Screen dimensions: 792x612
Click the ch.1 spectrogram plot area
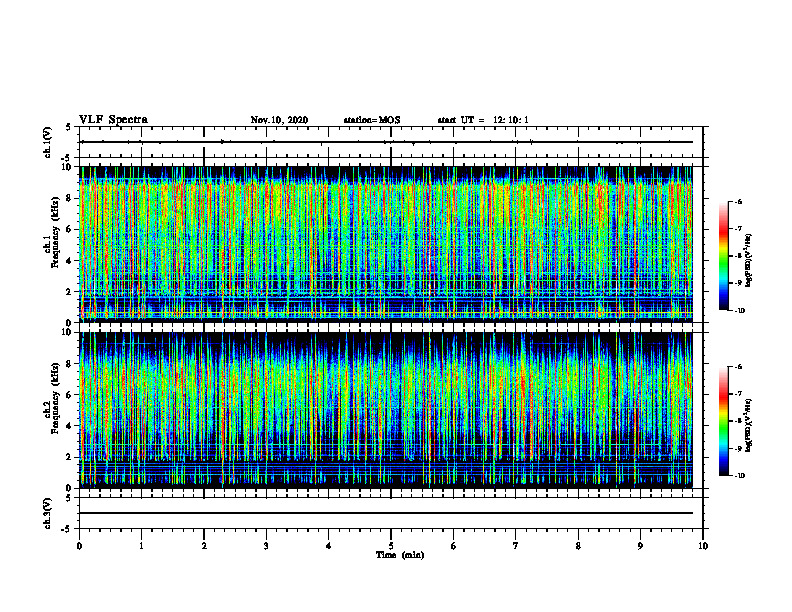pos(386,244)
